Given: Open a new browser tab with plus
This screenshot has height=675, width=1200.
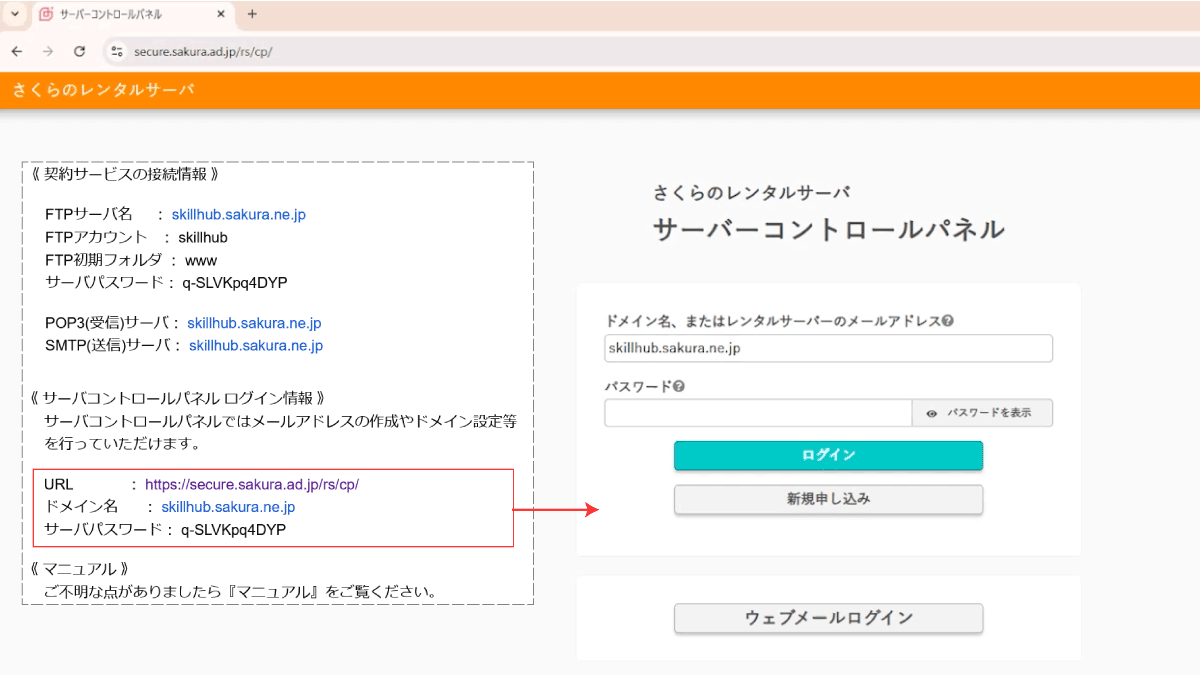Looking at the screenshot, I should coord(252,14).
